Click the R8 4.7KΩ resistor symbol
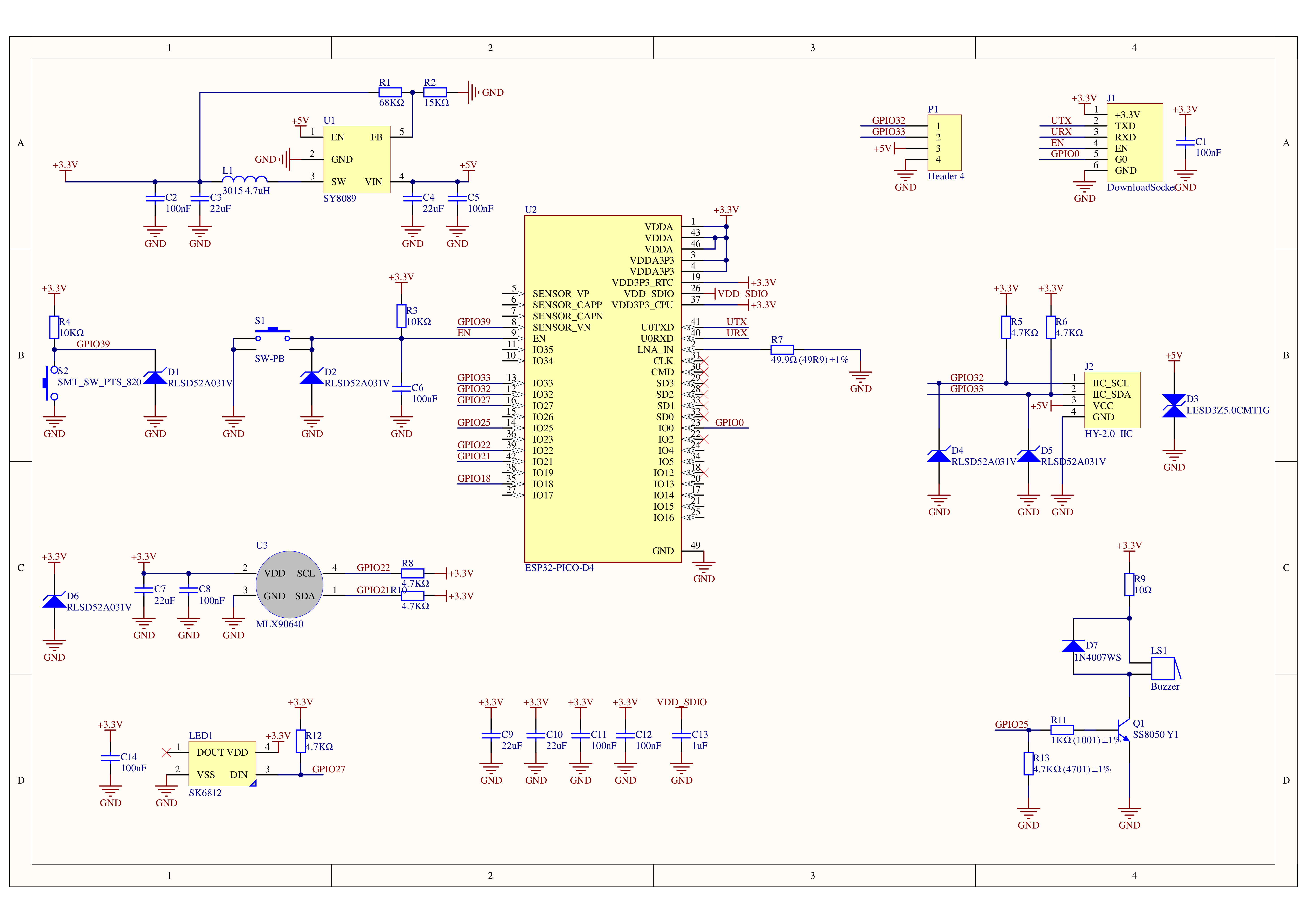The image size is (1308, 924). tap(412, 573)
